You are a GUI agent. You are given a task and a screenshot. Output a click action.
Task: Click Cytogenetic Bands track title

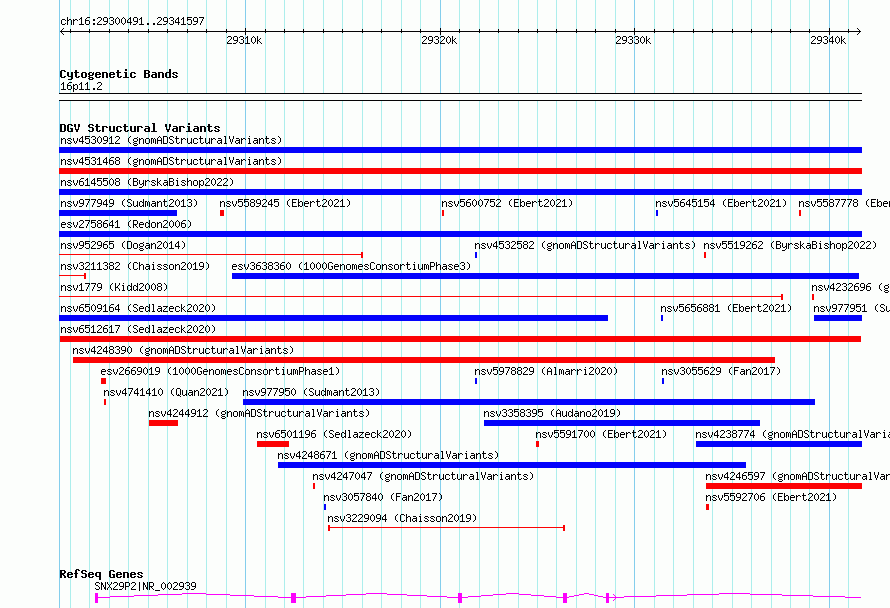click(x=119, y=74)
